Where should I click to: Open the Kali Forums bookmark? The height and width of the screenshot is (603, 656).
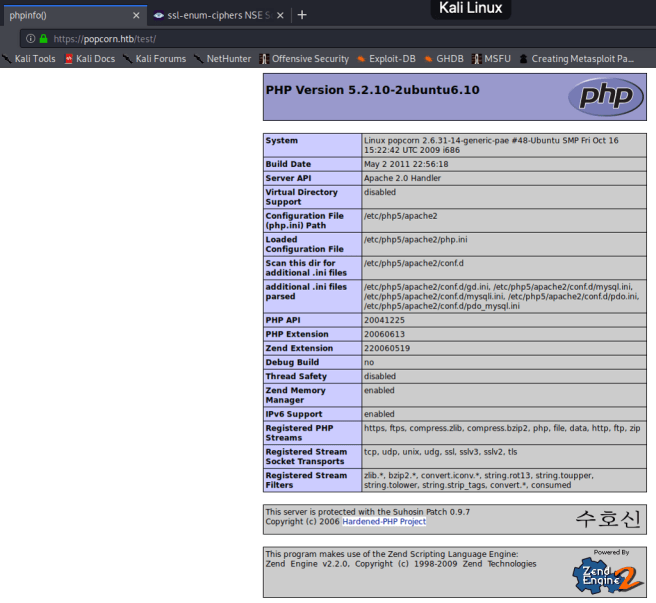(x=155, y=59)
